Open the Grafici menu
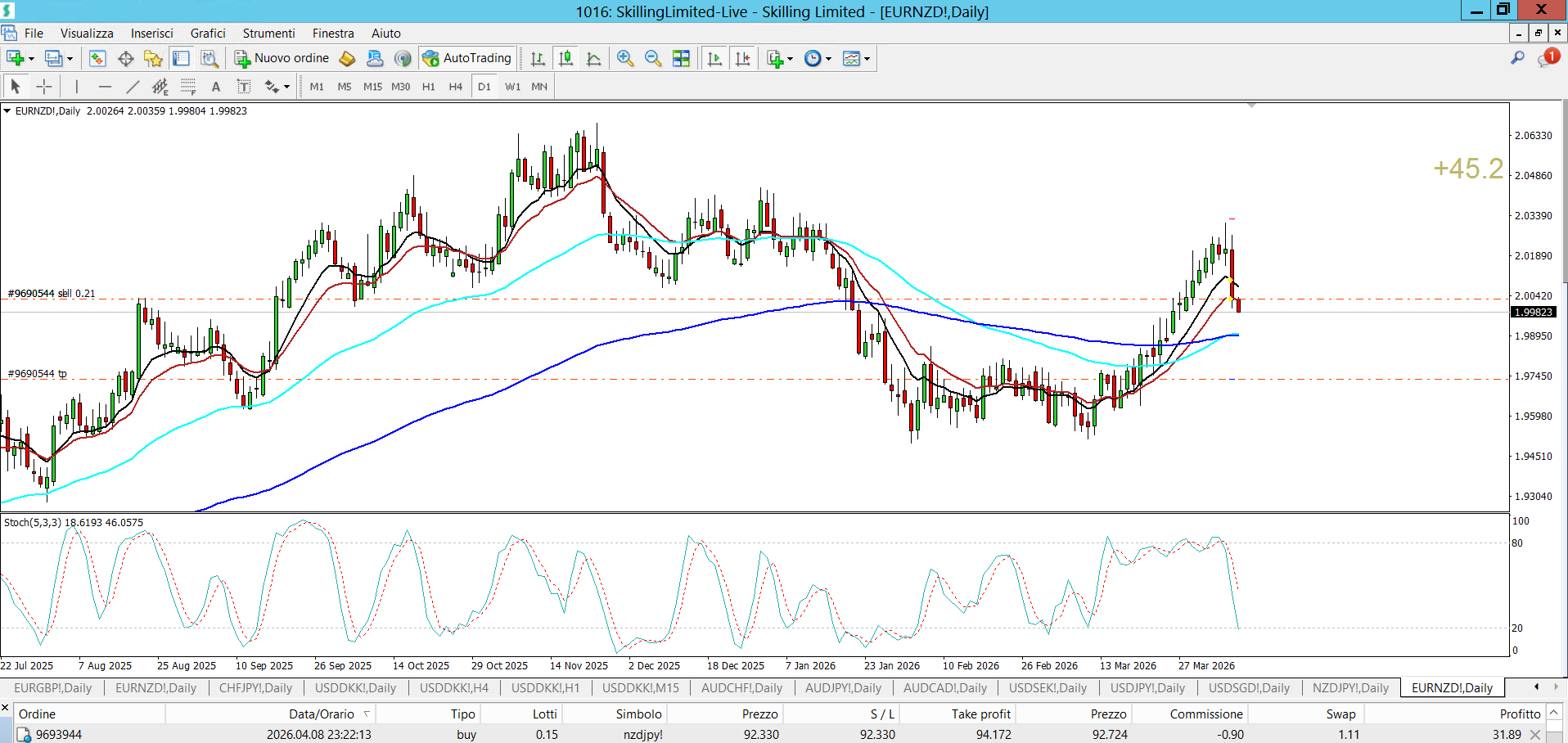This screenshot has height=743, width=1568. tap(208, 34)
